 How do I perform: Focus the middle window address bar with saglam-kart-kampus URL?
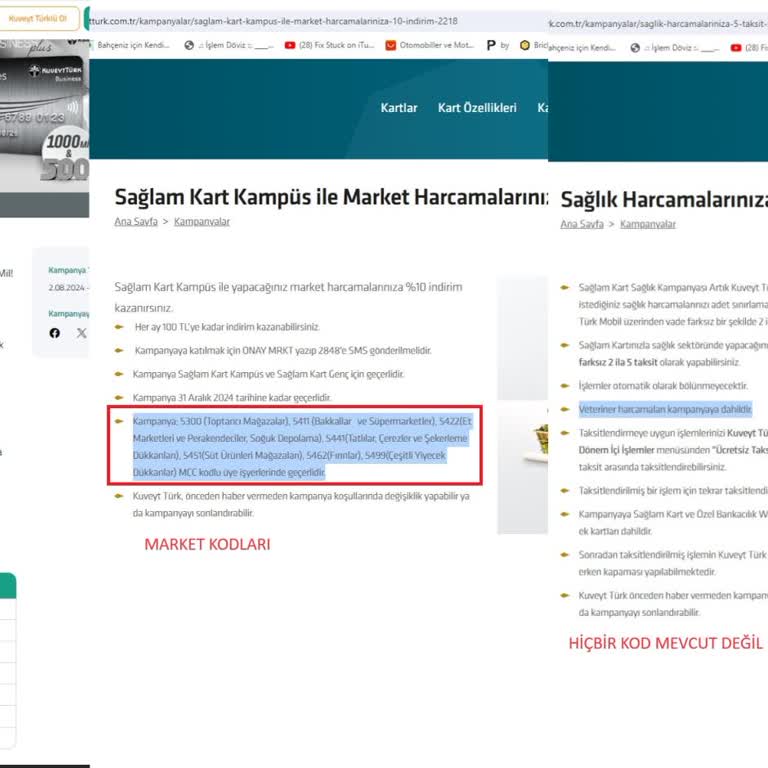point(274,21)
